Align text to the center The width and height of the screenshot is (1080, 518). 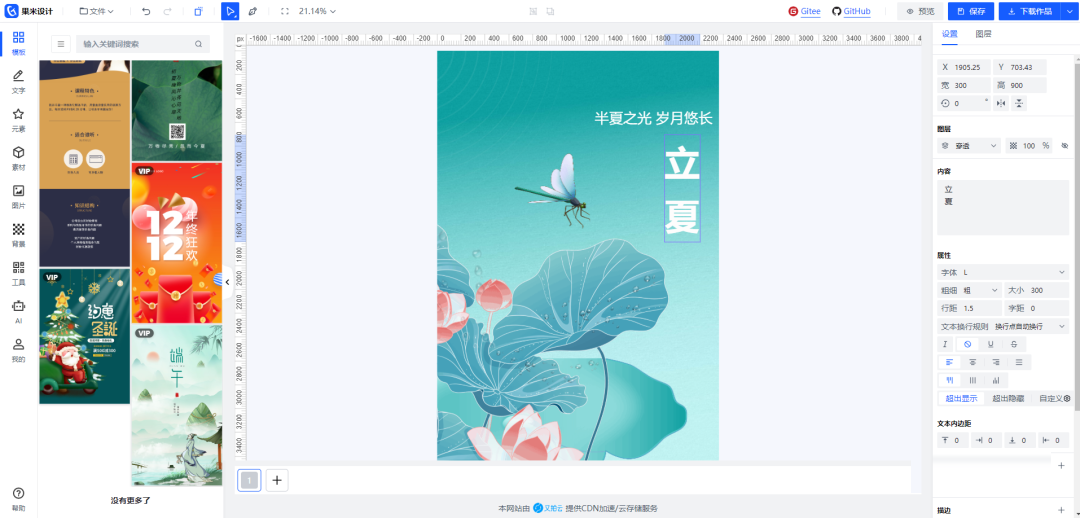click(973, 362)
